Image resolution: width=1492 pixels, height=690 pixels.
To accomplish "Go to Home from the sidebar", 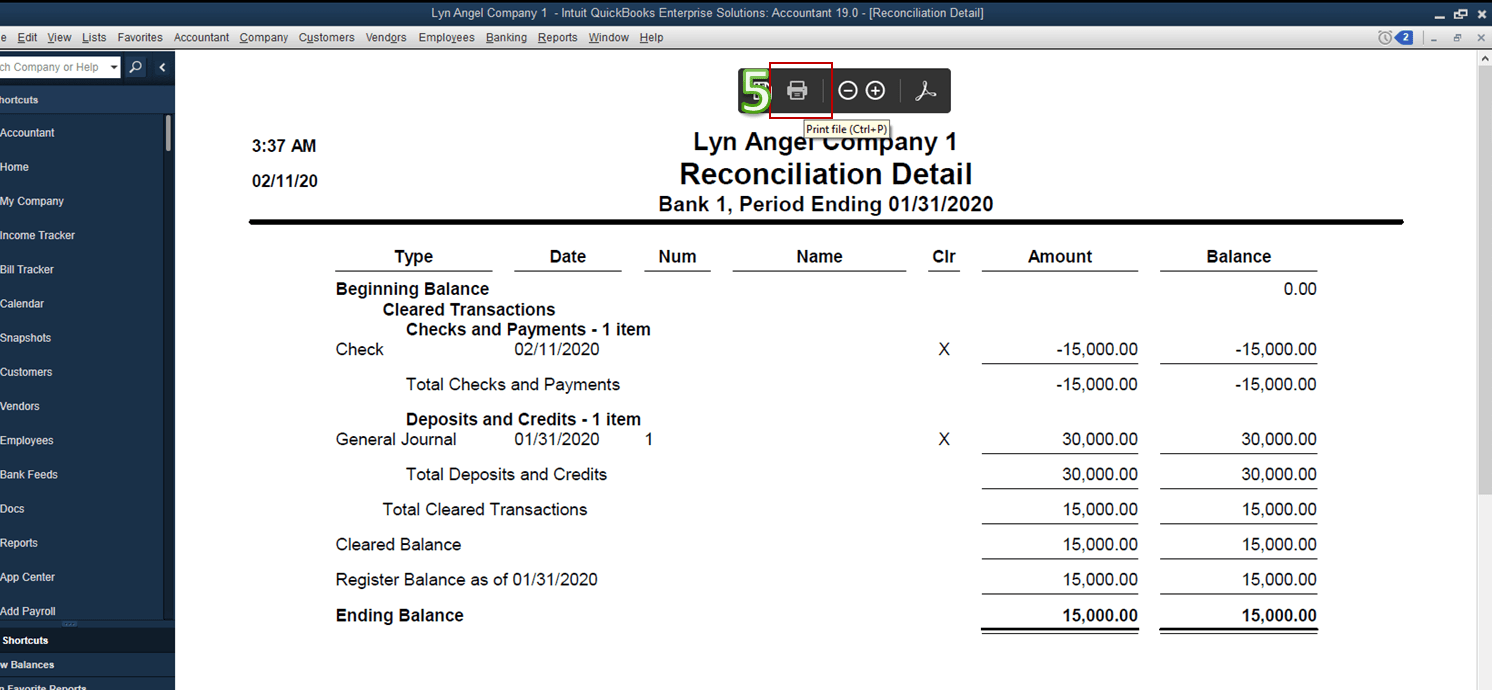I will 15,167.
